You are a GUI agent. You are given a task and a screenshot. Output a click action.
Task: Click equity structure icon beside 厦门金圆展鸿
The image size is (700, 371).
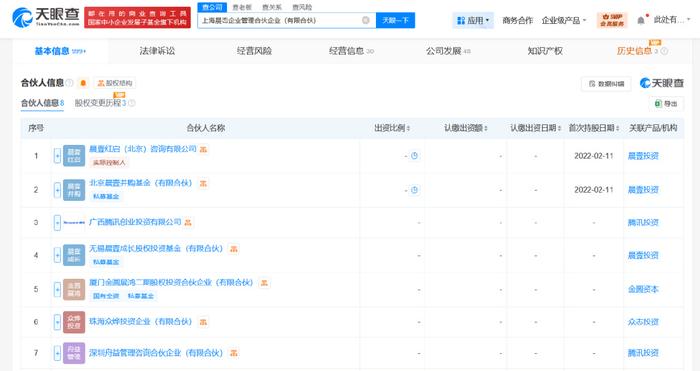tap(264, 283)
